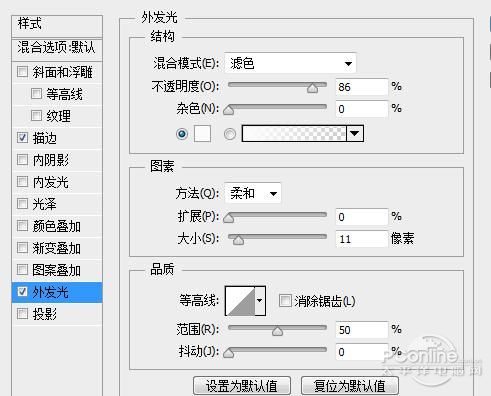Click the gradient preview bar

pyautogui.click(x=294, y=134)
